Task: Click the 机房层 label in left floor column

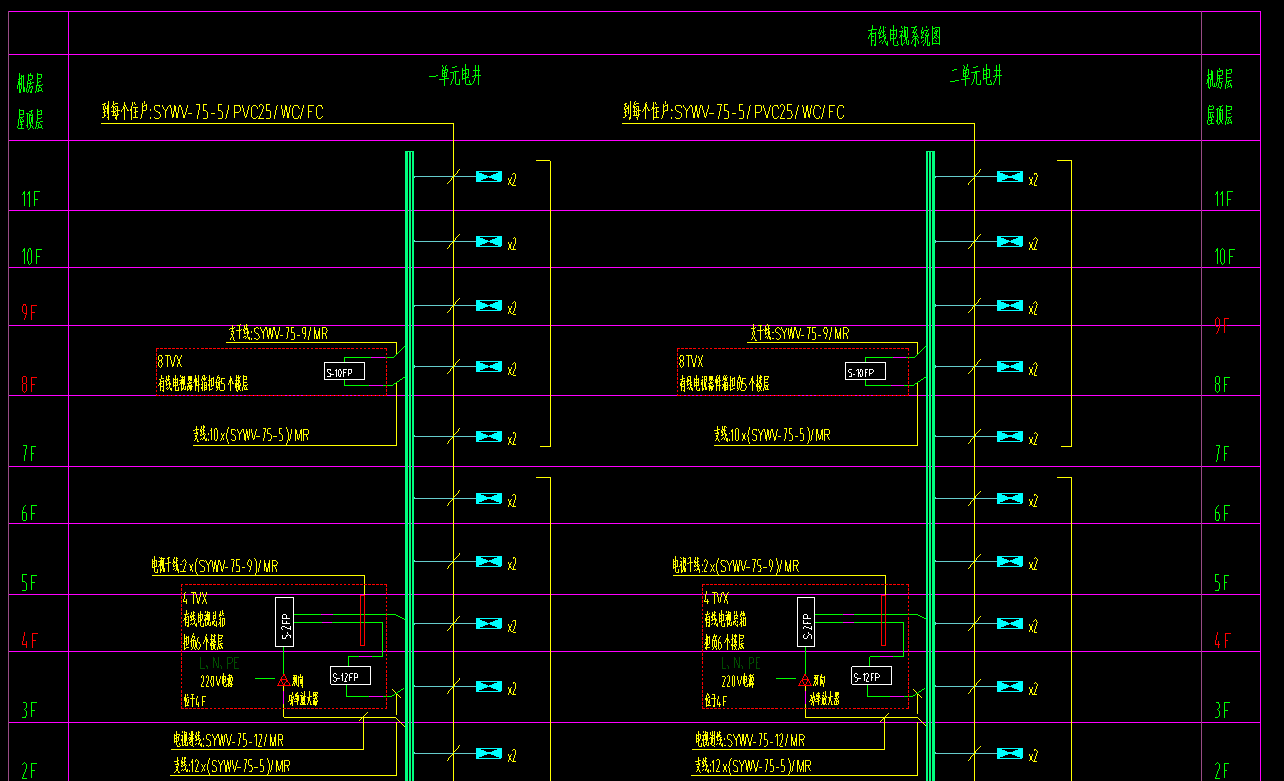Action: pos(30,82)
